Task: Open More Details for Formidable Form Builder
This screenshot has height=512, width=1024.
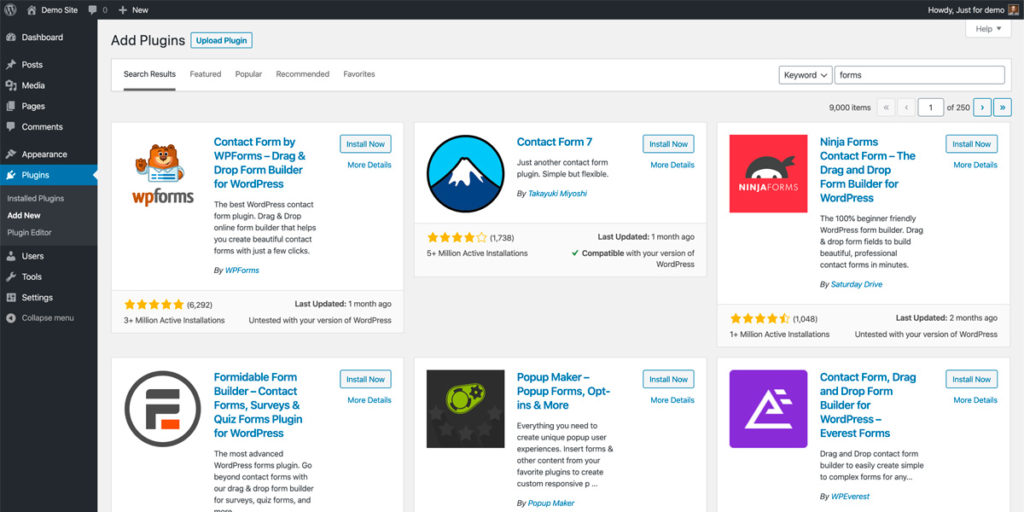Action: (370, 400)
